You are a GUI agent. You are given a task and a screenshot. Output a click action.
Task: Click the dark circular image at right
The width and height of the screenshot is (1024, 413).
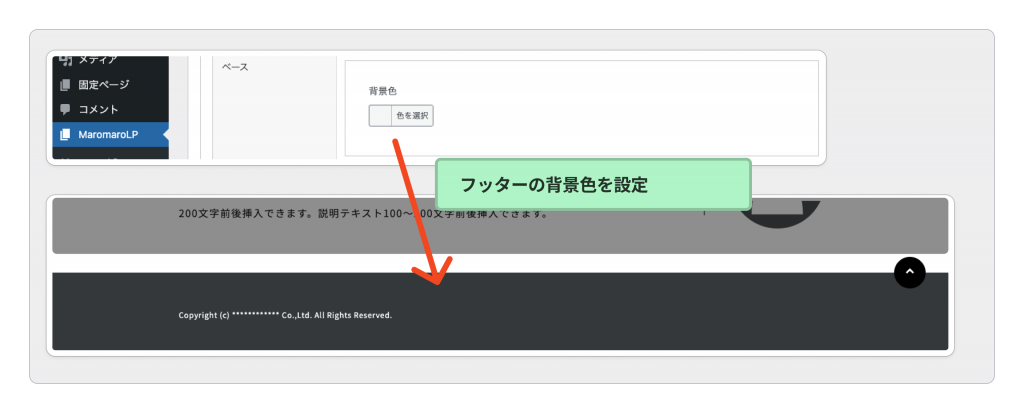pyautogui.click(x=784, y=212)
